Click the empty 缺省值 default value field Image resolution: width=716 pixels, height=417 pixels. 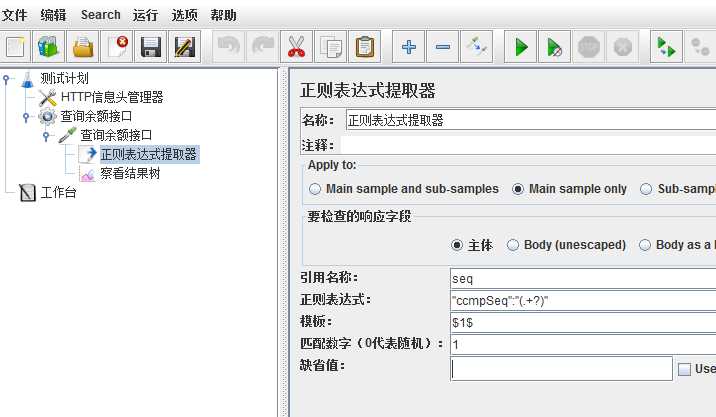[561, 369]
